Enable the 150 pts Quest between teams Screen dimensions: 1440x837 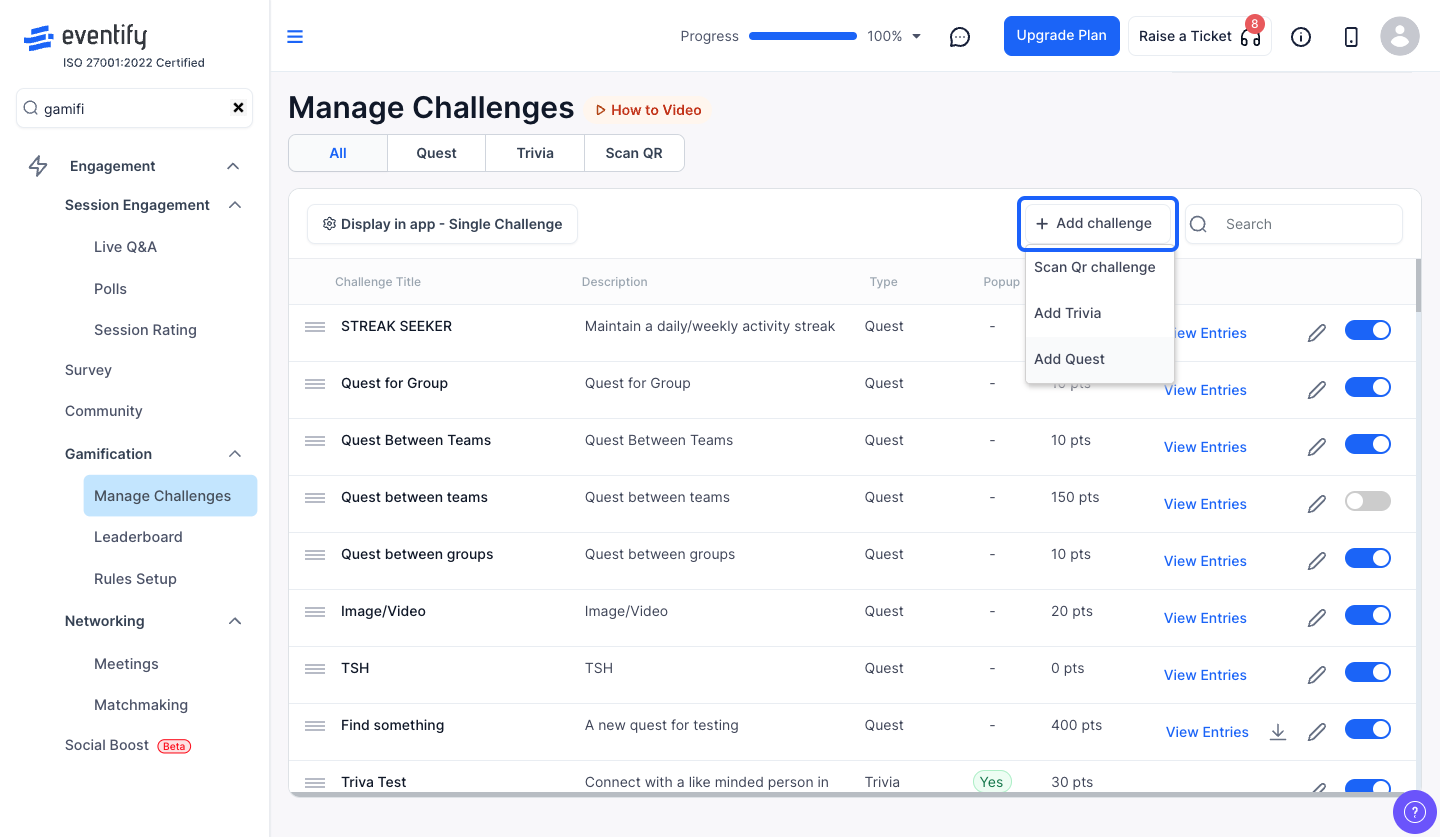(x=1368, y=501)
